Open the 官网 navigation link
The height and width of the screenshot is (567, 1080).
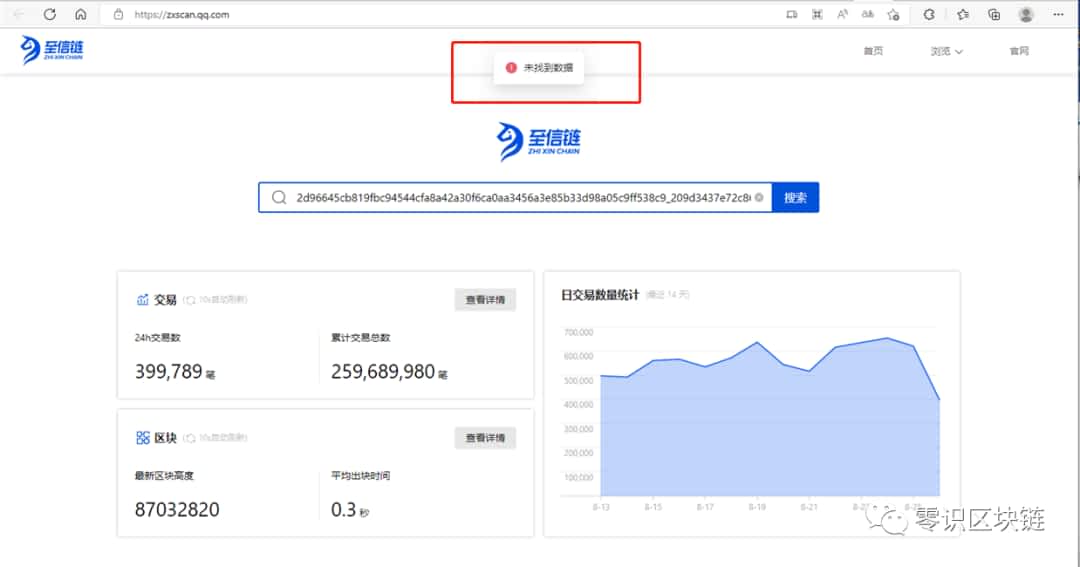(x=1019, y=51)
